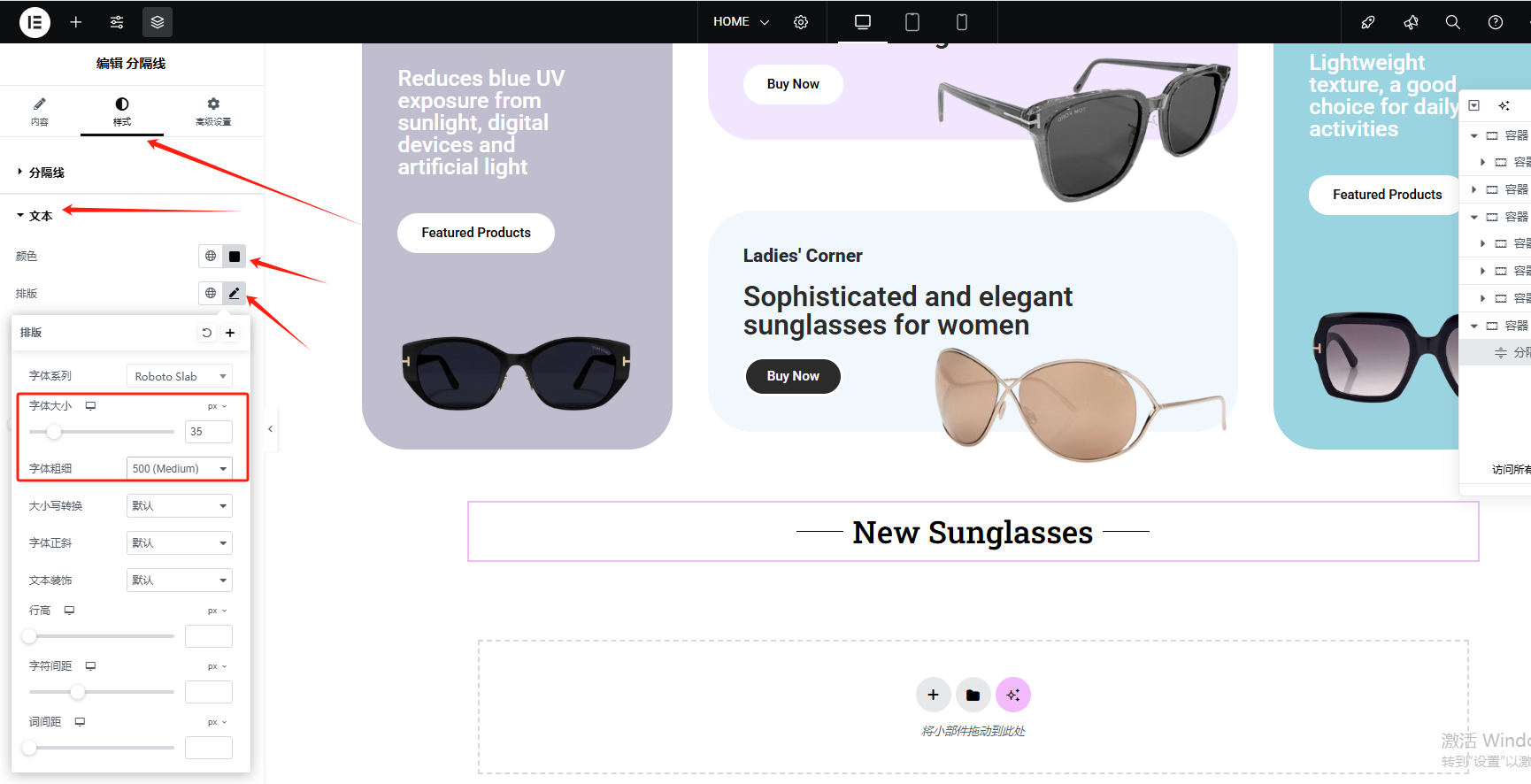Switch to mobile preview mode
The width and height of the screenshot is (1531, 784).
point(962,22)
